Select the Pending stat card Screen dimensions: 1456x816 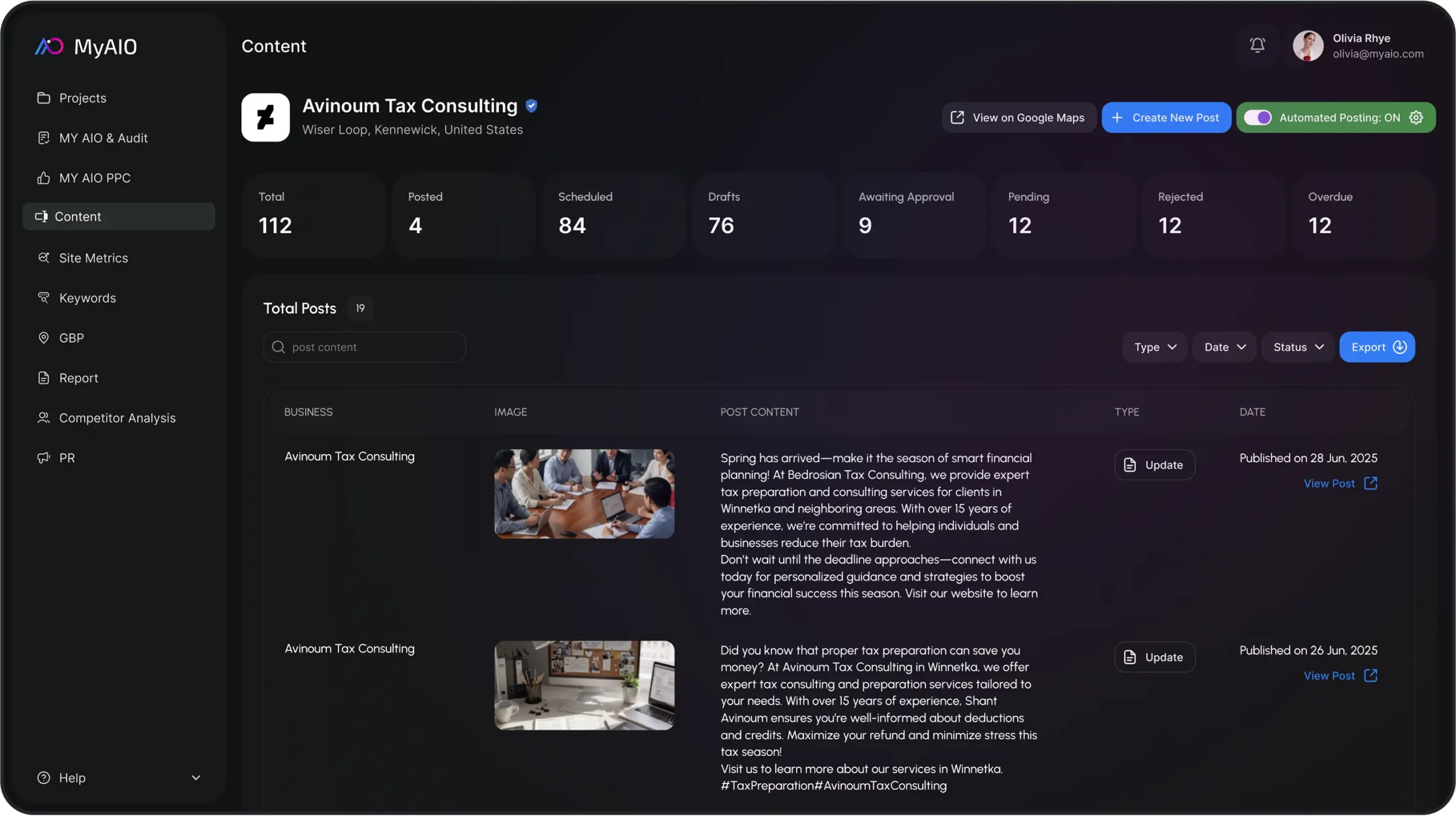click(1064, 216)
